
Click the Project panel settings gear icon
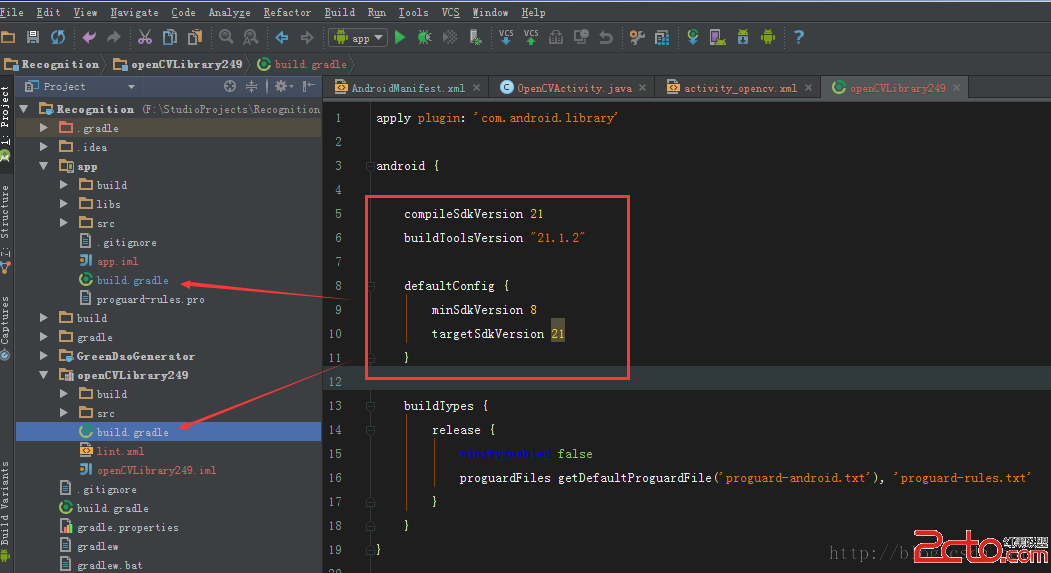(281, 87)
